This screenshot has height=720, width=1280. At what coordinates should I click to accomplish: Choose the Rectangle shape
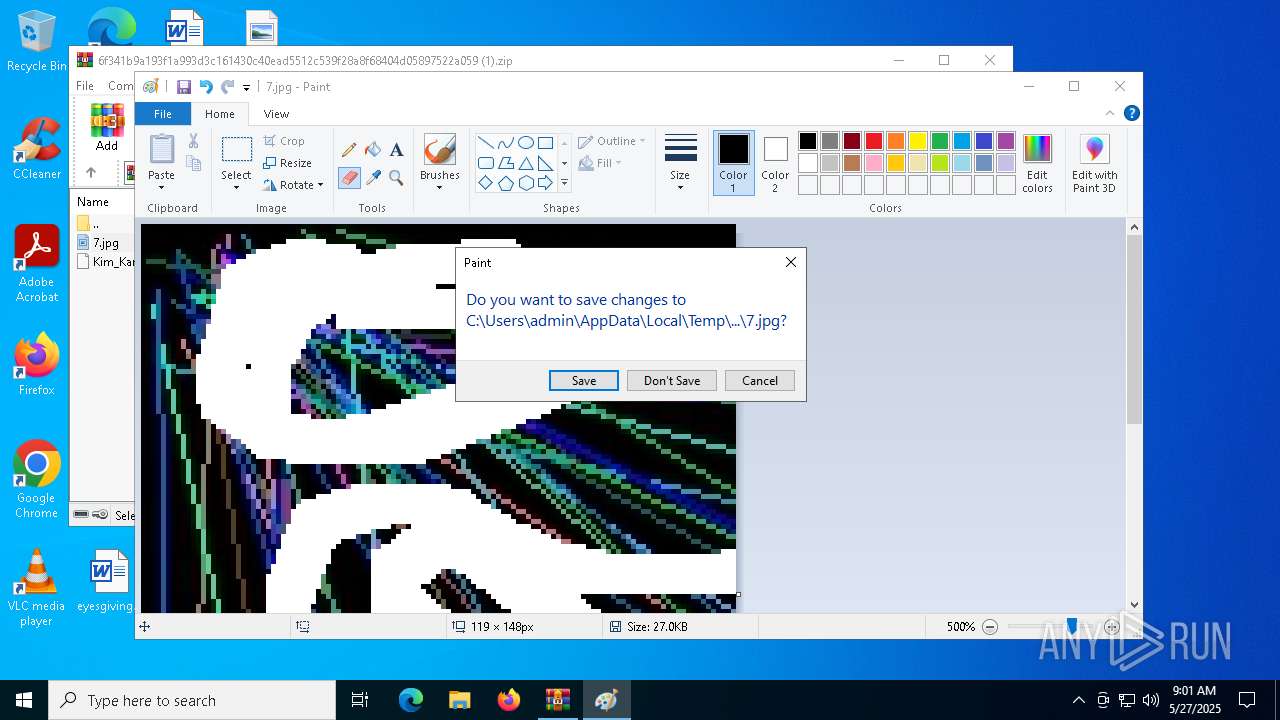545,142
